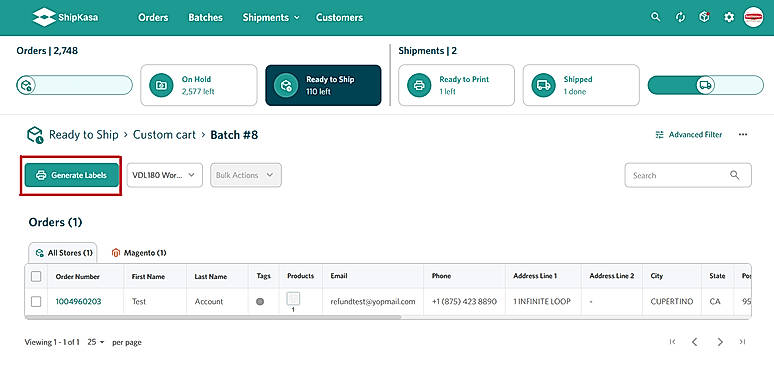Viewport: 774px width, 368px height.
Task: Click the Ready to Ship breadcrumb
Action: pyautogui.click(x=84, y=135)
